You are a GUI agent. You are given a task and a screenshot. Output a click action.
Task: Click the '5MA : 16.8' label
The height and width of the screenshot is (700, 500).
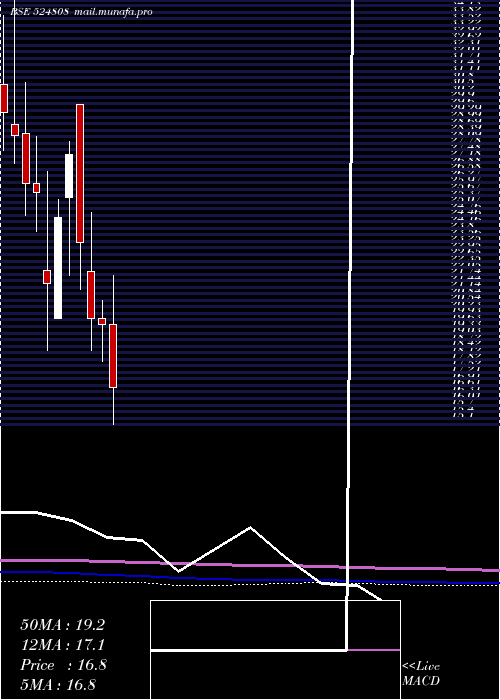pyautogui.click(x=58, y=685)
